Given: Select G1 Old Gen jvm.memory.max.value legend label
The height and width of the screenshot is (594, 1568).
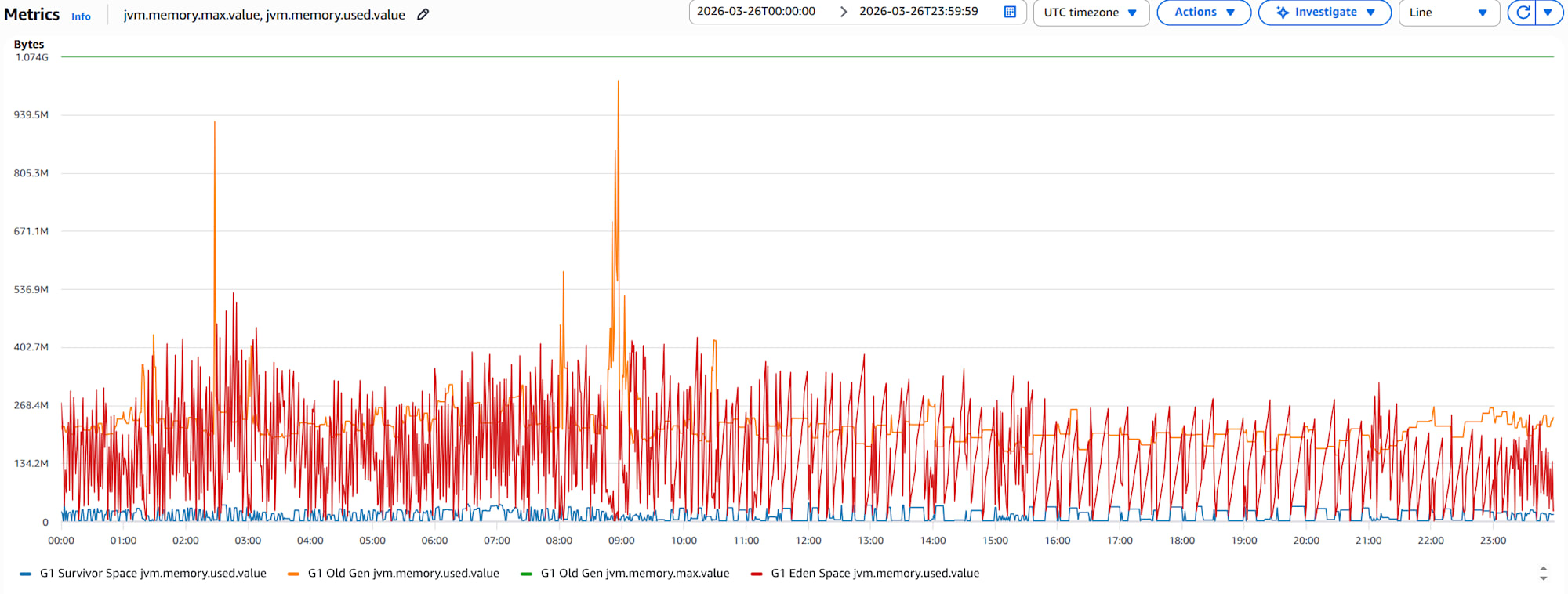Looking at the screenshot, I should [x=635, y=574].
